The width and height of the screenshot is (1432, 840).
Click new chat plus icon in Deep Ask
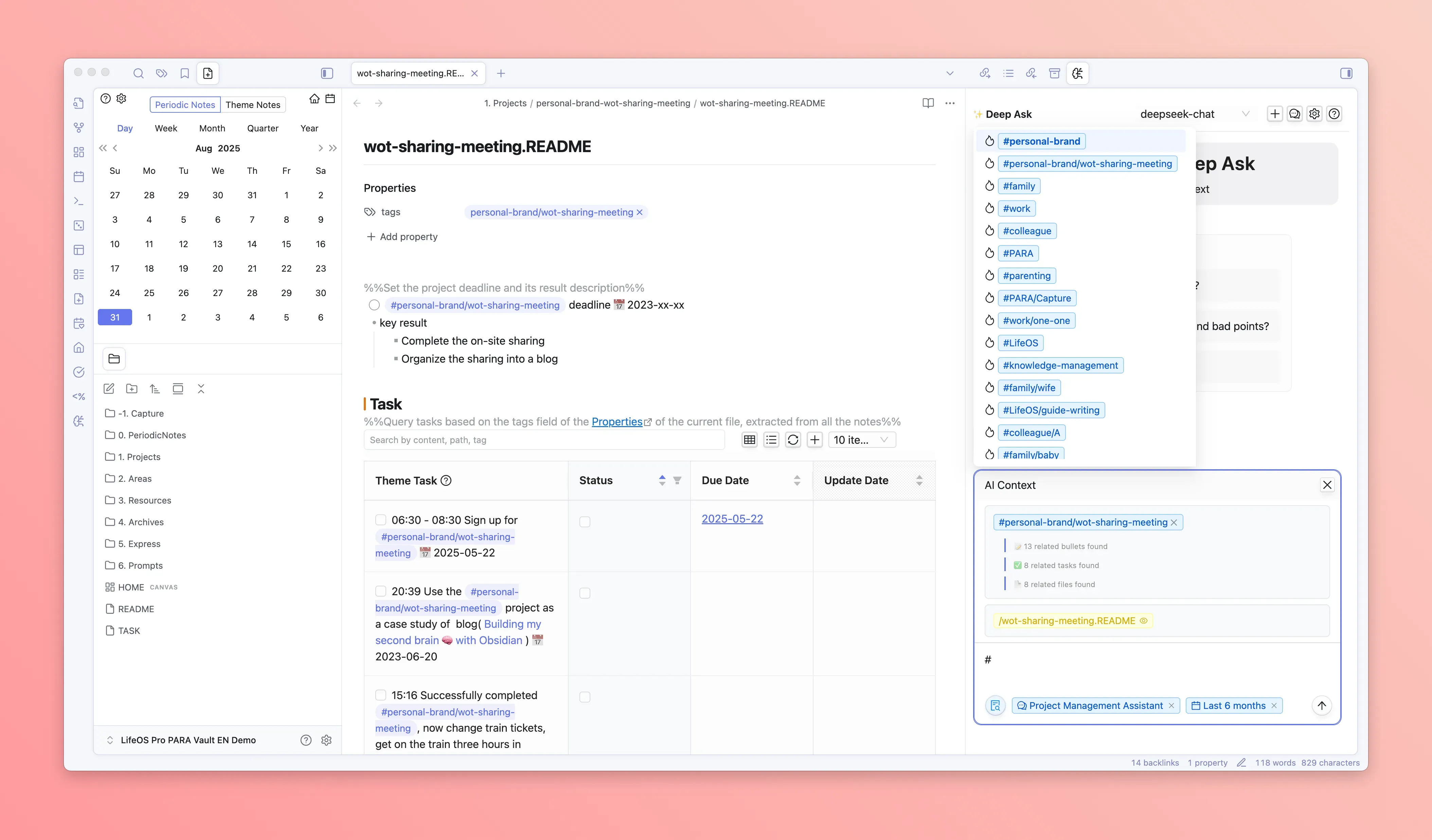(1275, 114)
